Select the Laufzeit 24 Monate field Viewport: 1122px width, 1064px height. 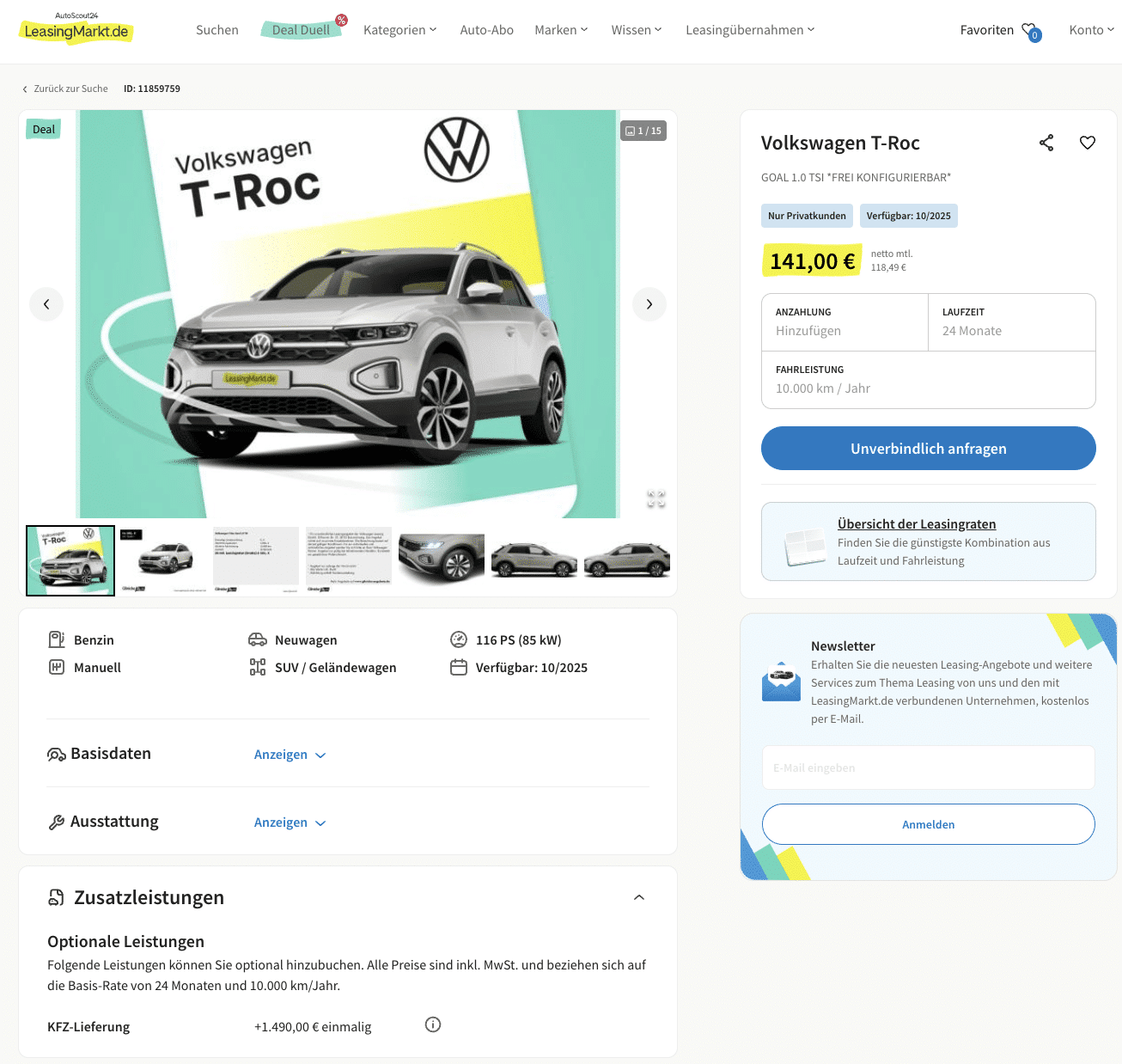[x=1012, y=322]
